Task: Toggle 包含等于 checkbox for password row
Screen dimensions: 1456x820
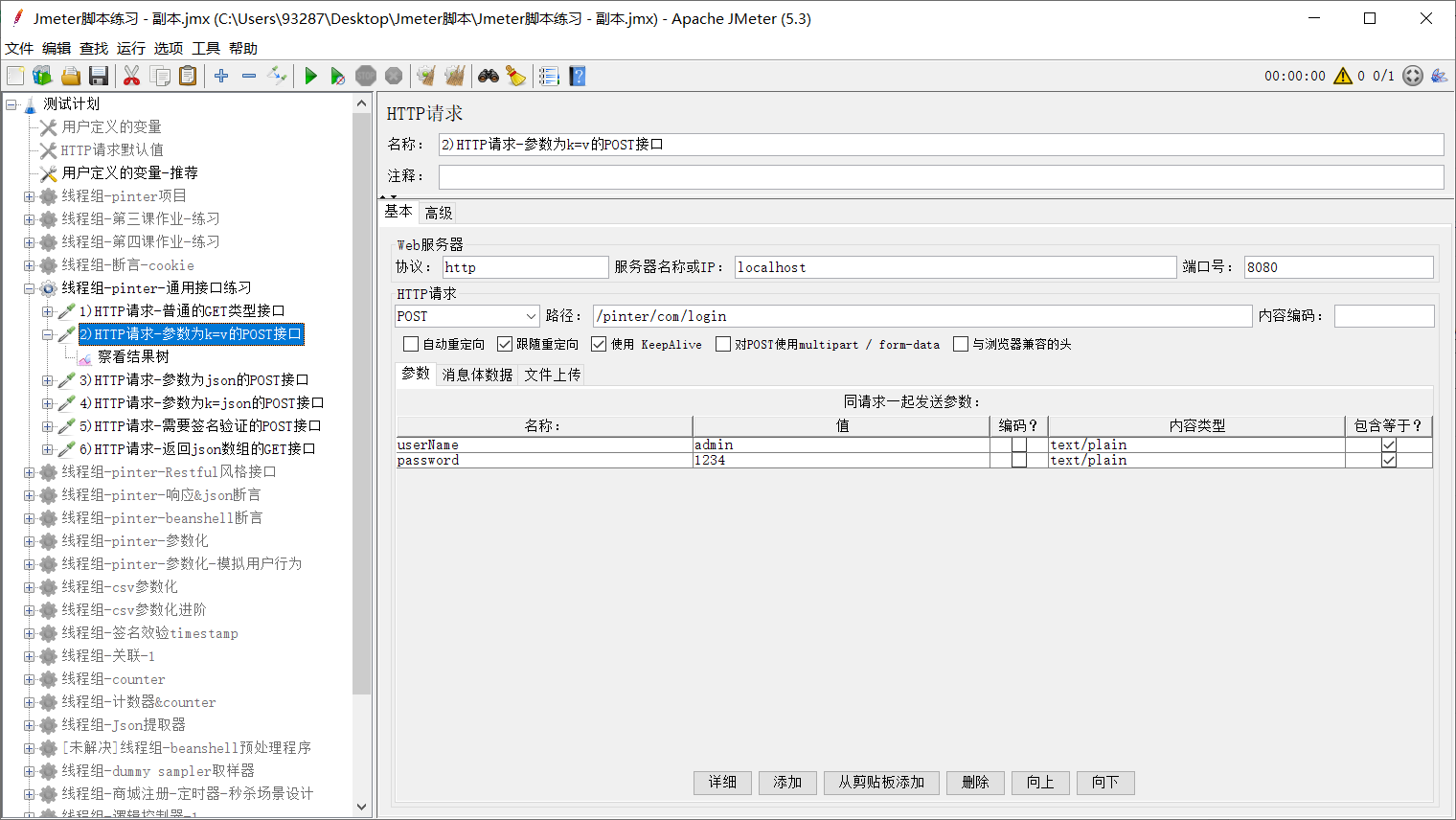Action: point(1389,460)
